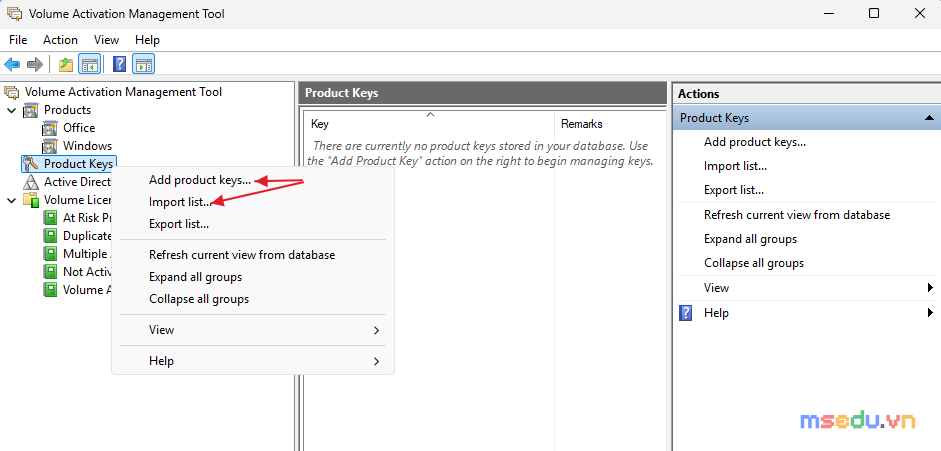Select the Product Keys tree item
Screen dimensions: 941x451
click(x=78, y=164)
